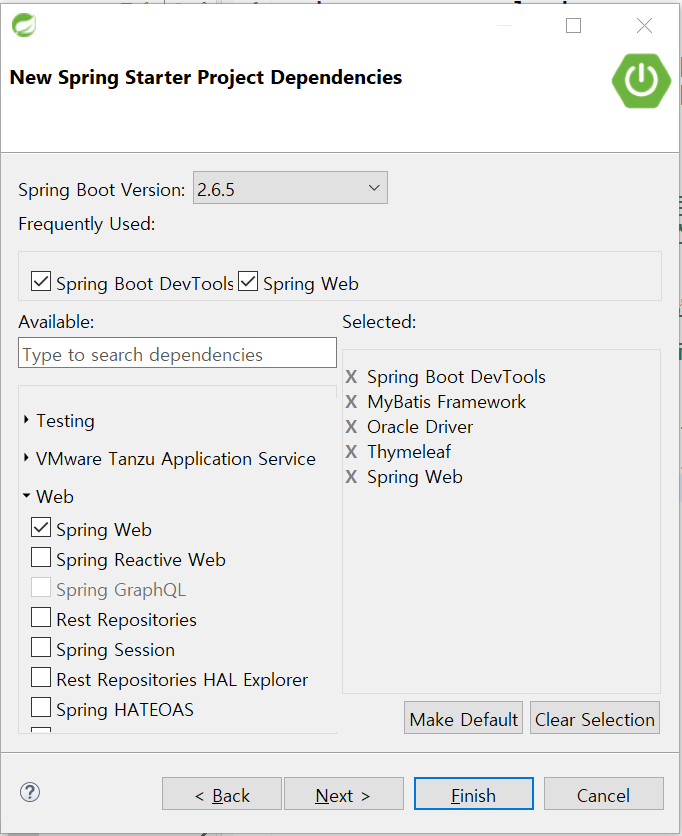Uncheck Spring Web under Web category

41,527
